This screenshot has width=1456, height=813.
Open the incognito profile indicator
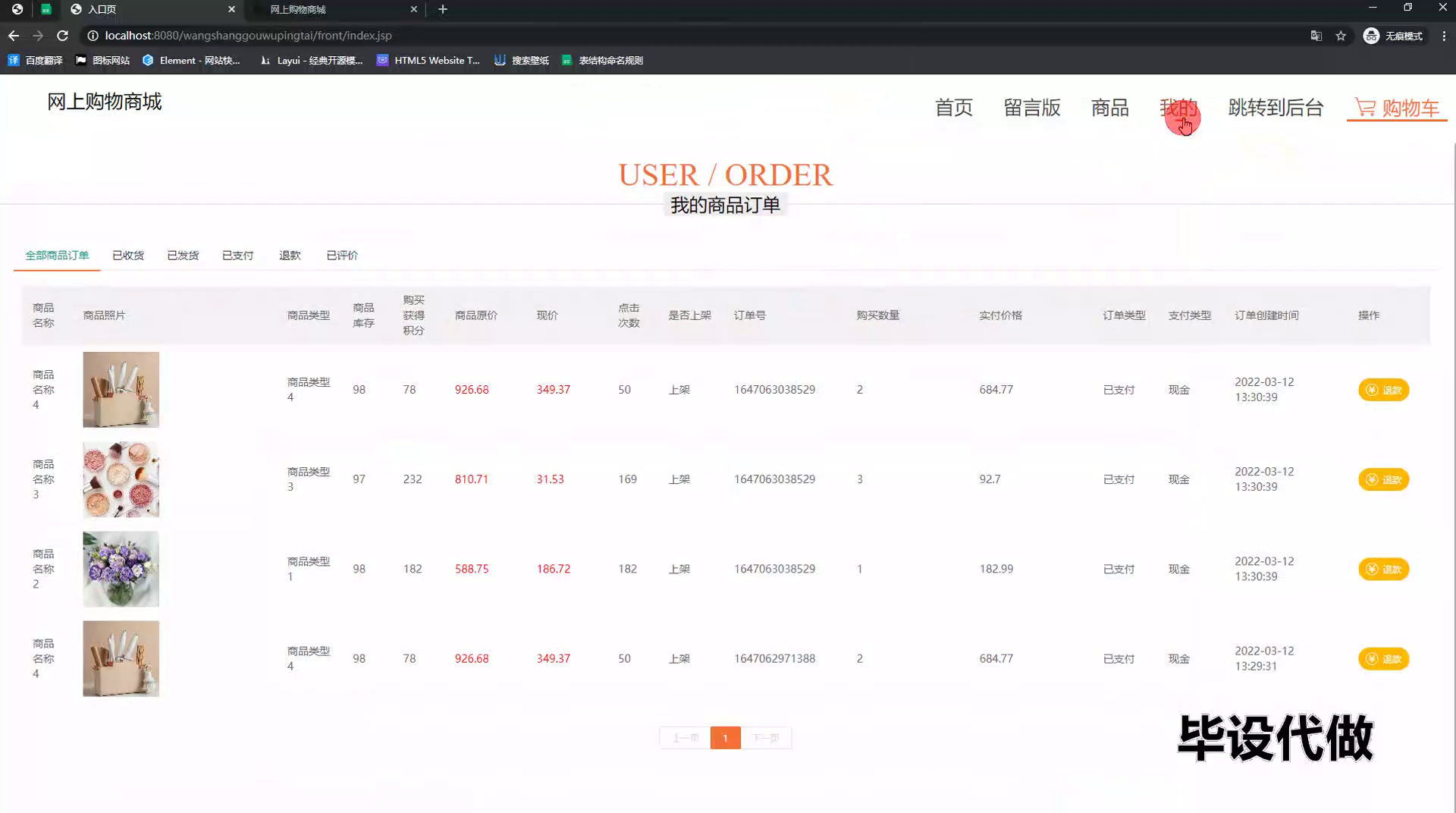(1393, 36)
